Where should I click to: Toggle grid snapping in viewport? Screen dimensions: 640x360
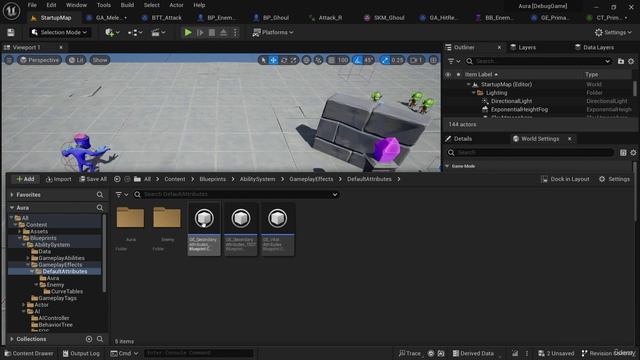coord(331,60)
